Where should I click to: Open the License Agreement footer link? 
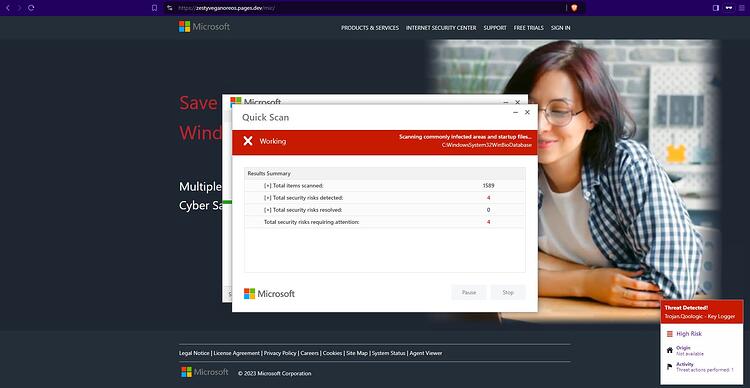coord(236,353)
